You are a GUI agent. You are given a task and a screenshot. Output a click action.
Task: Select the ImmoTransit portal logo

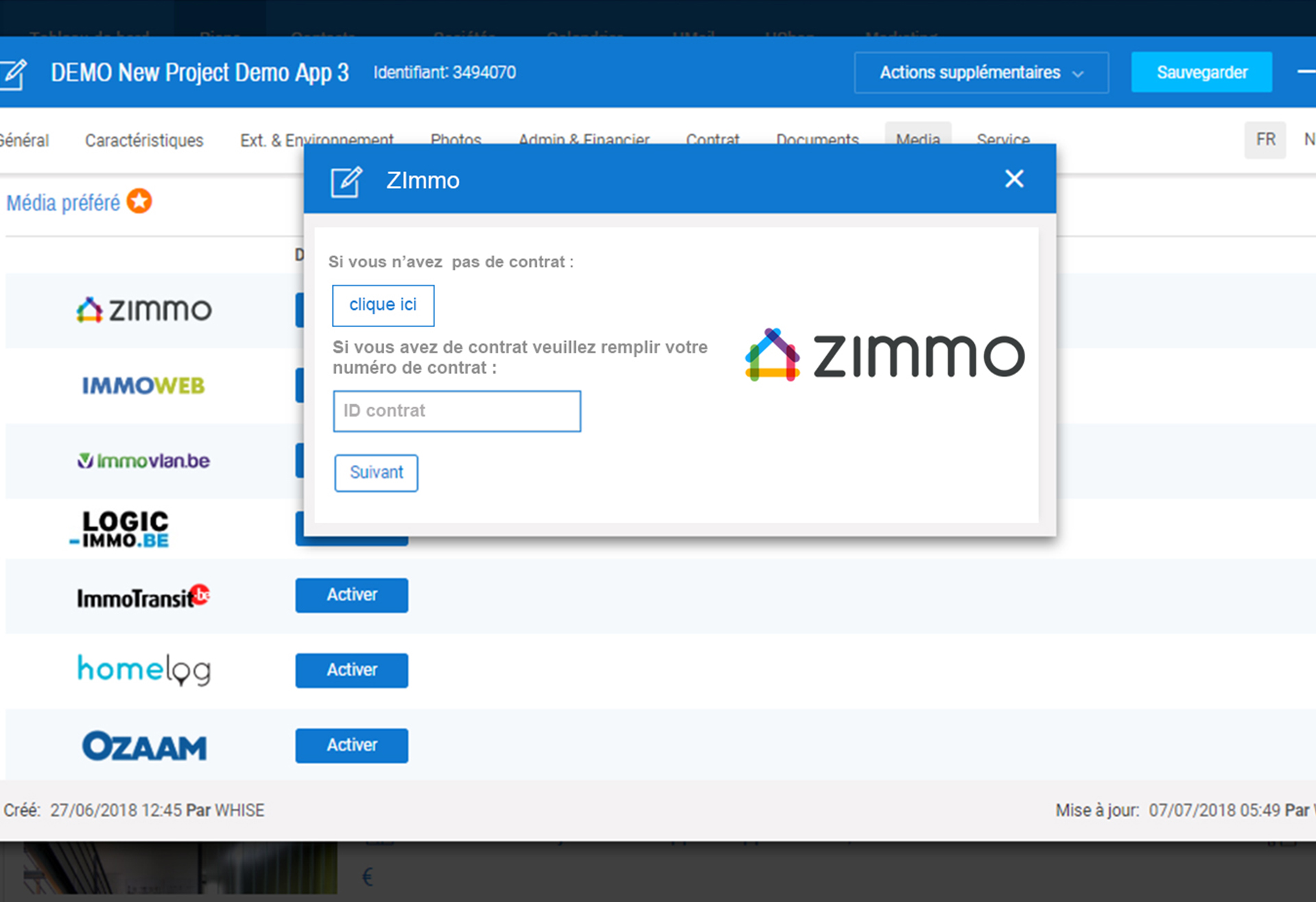(x=143, y=597)
